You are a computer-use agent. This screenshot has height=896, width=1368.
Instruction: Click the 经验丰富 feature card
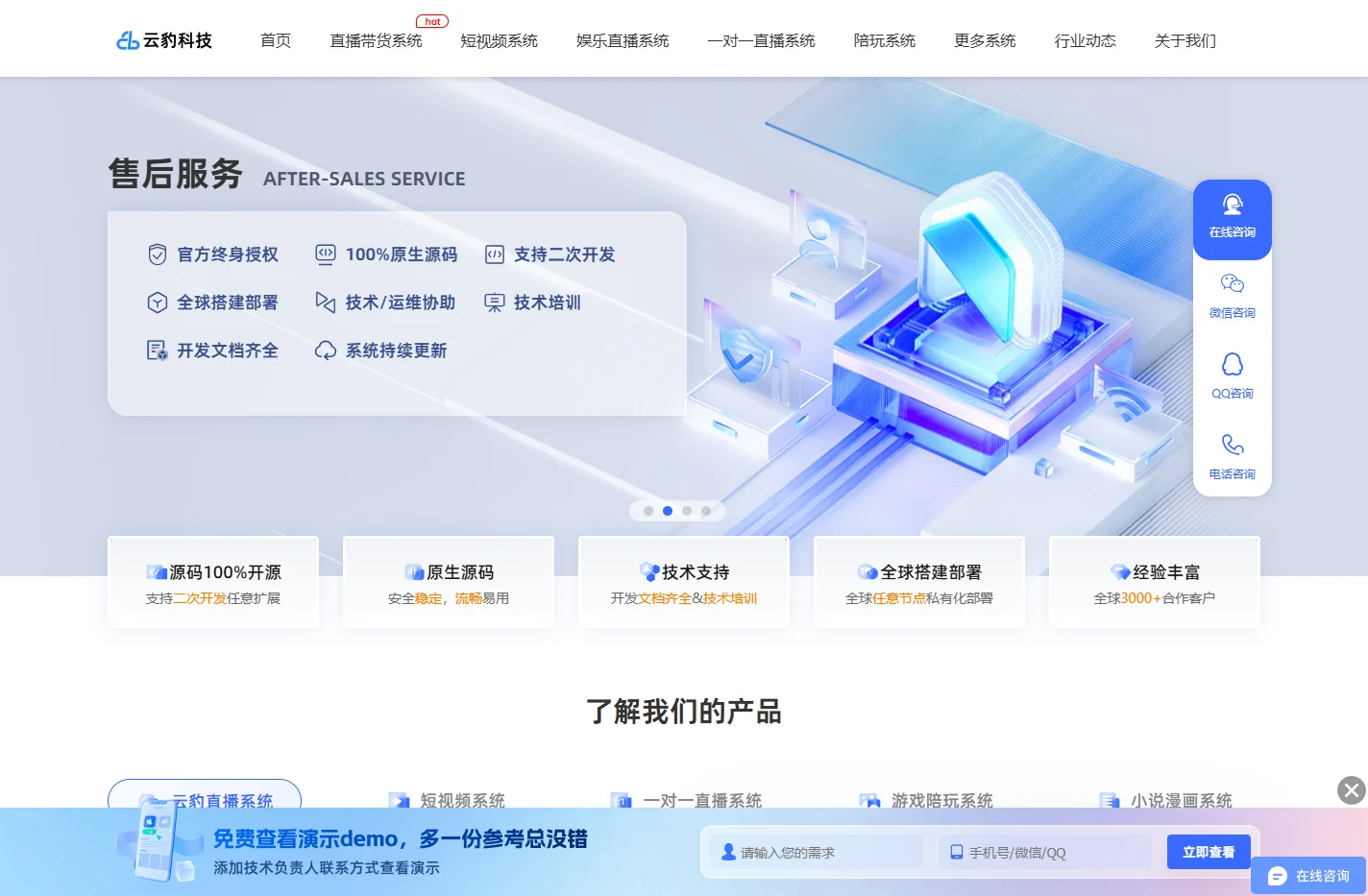pos(1155,582)
